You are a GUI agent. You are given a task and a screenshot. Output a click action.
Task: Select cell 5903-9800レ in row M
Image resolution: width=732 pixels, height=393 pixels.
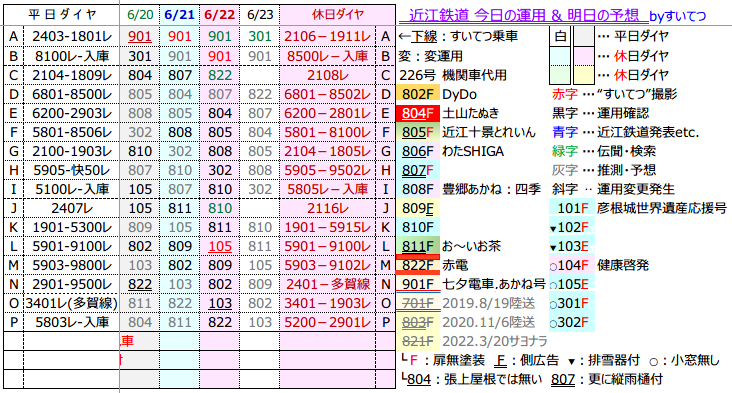72,266
